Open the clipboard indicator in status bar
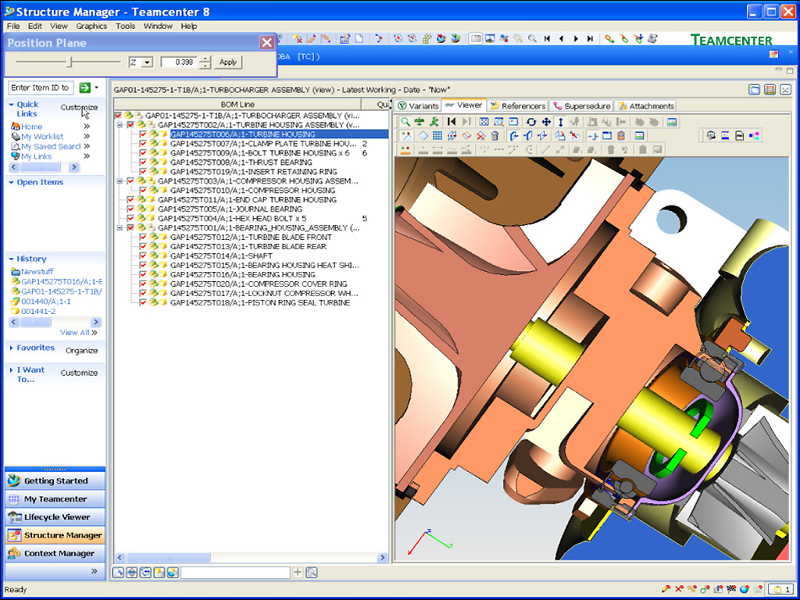The image size is (800, 600). pos(780,589)
